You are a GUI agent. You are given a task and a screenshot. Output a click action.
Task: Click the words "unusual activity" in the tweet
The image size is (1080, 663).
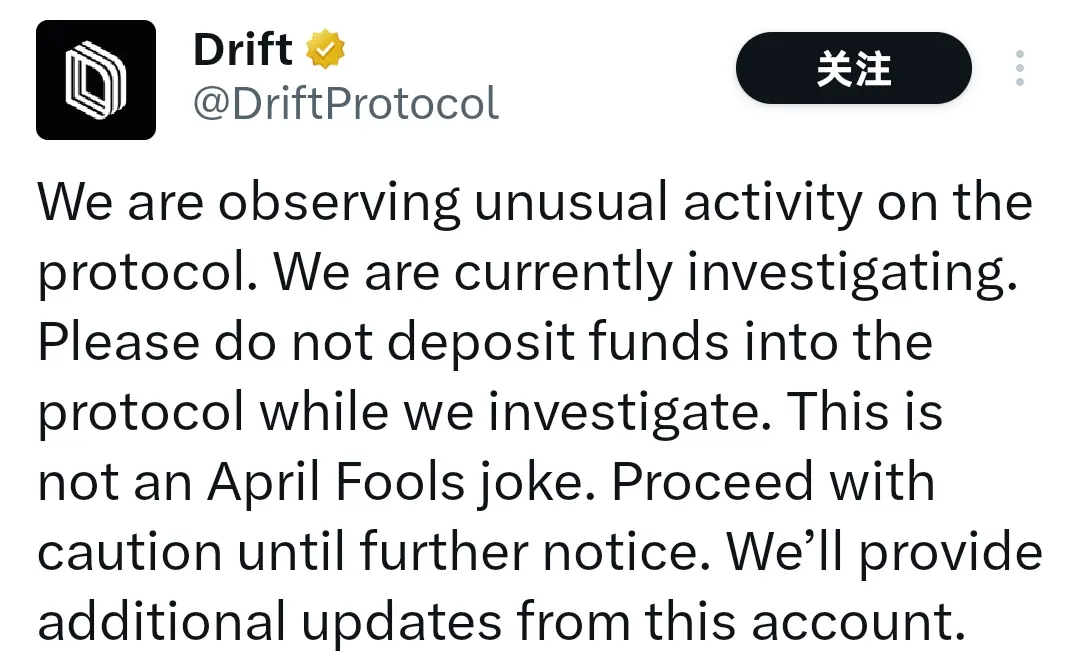[x=668, y=203]
